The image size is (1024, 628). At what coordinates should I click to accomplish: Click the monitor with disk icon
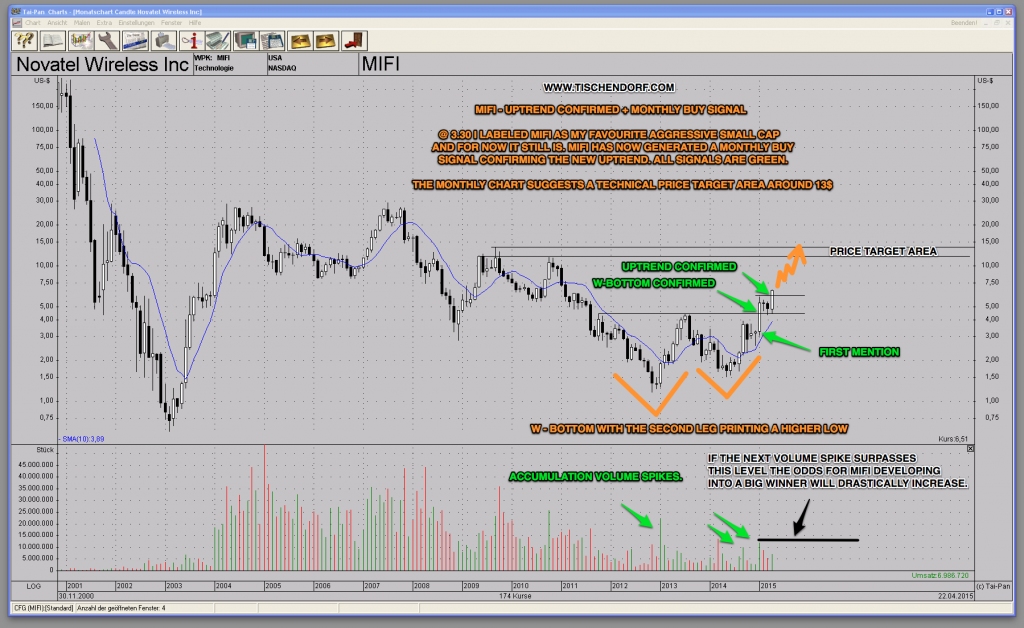point(245,40)
